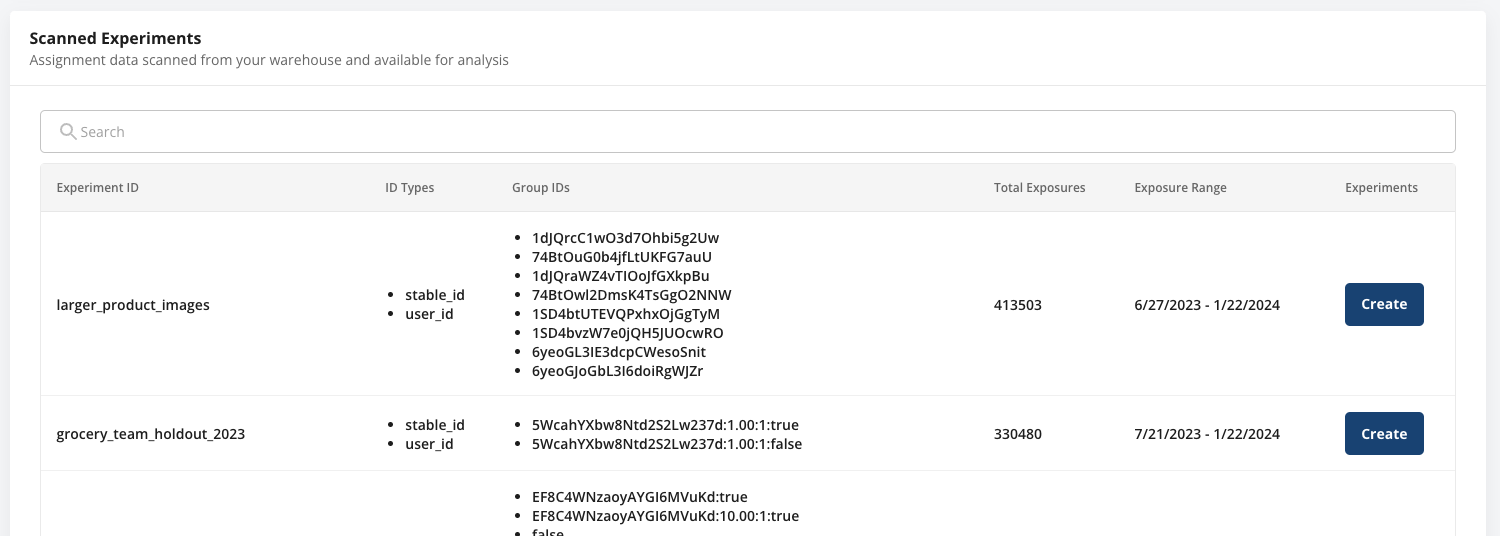Click group ID 74BtOuG0b4jfLtUKFG7auU
Image resolution: width=1500 pixels, height=536 pixels.
pos(622,257)
